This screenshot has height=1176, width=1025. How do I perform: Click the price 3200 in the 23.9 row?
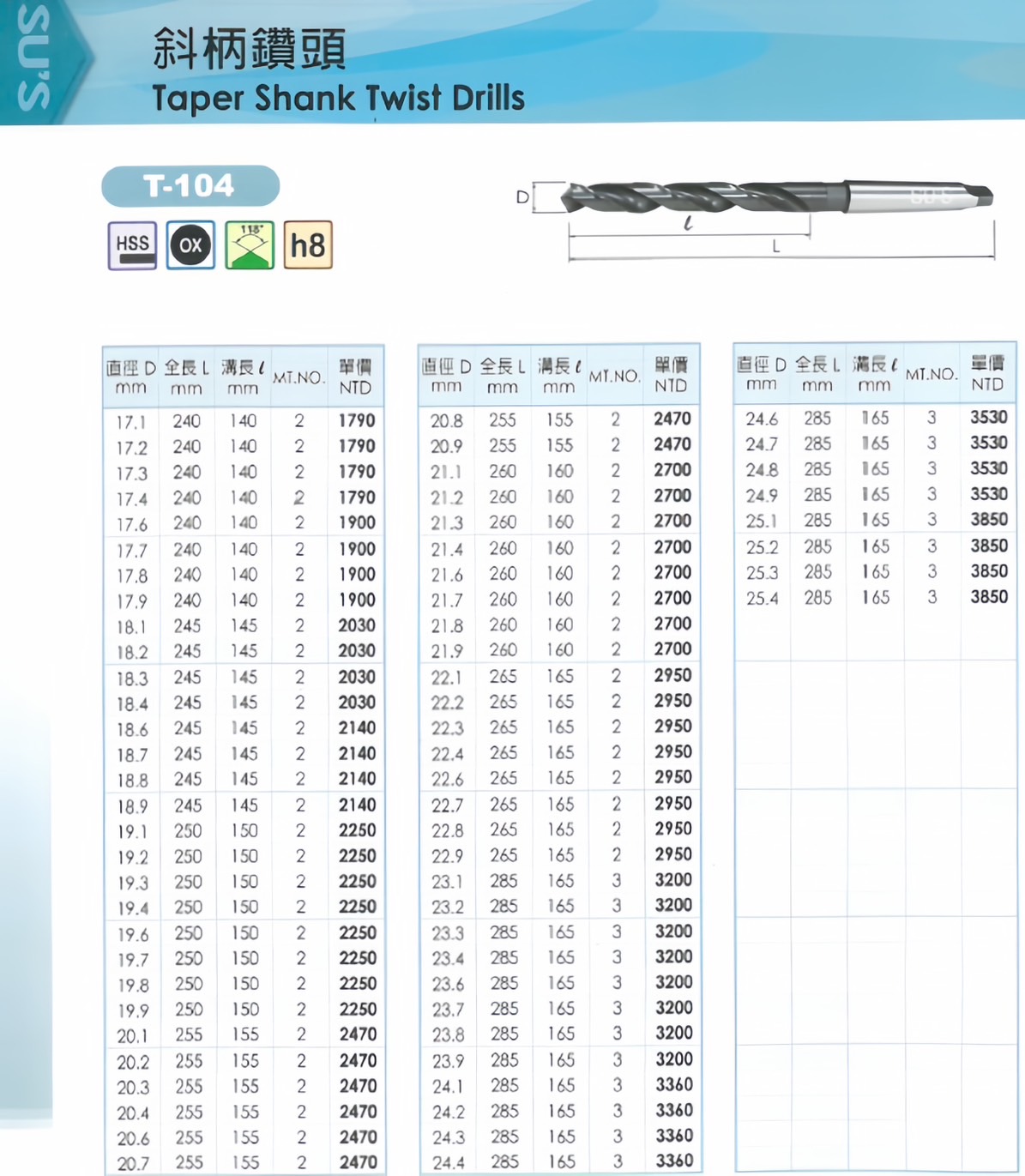tap(673, 1058)
